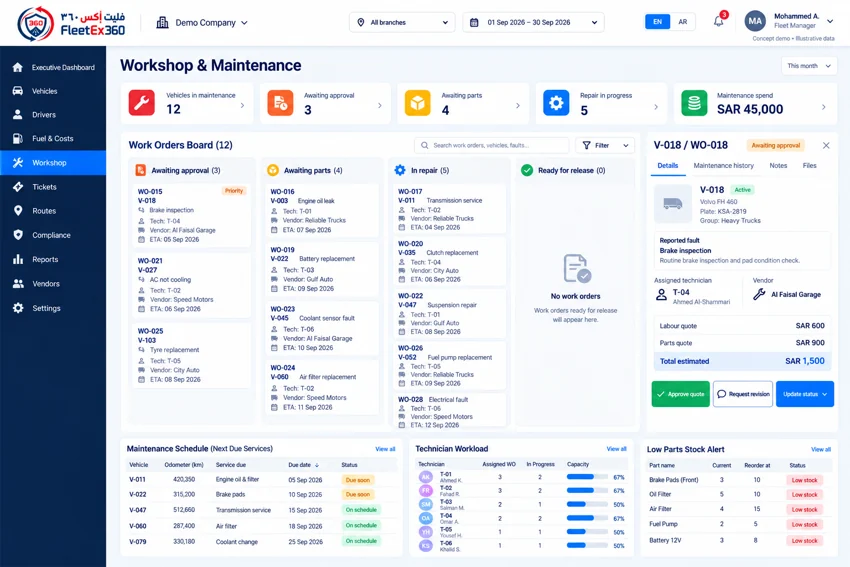
Task: Click the yellow Awaiting parts box icon
Action: click(417, 103)
